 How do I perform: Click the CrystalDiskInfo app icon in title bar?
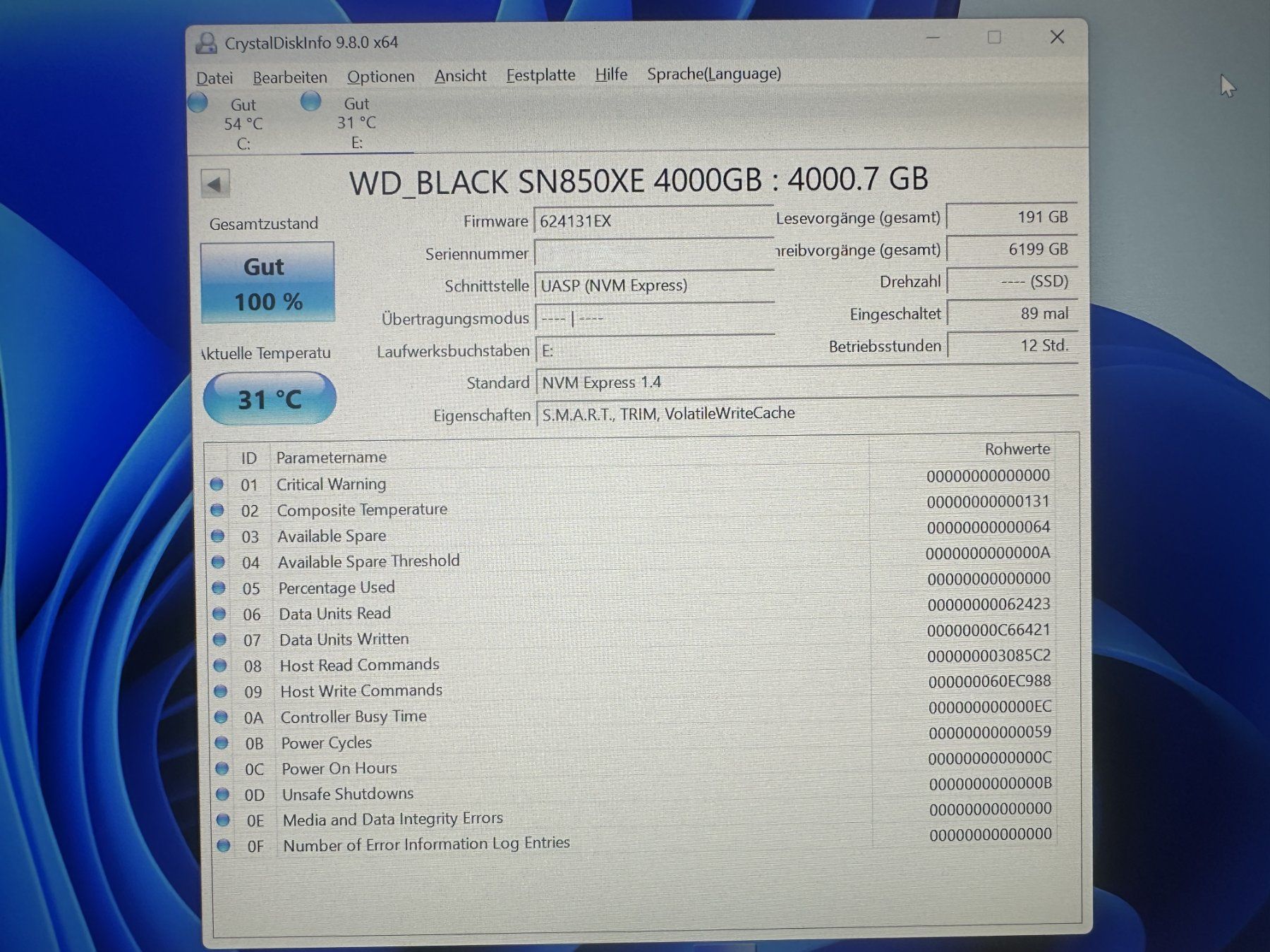click(206, 43)
